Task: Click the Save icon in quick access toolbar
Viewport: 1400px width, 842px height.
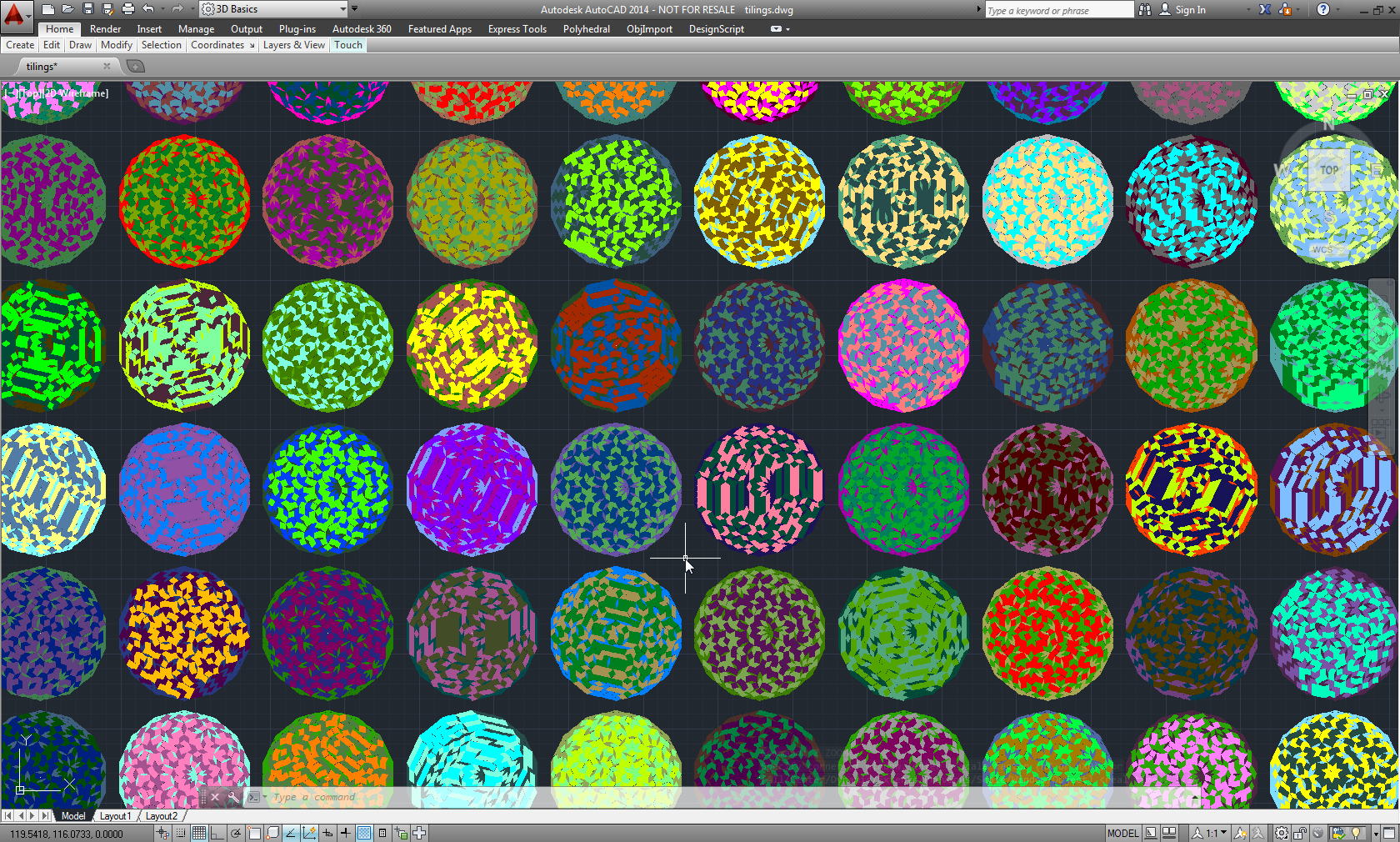Action: (x=87, y=9)
